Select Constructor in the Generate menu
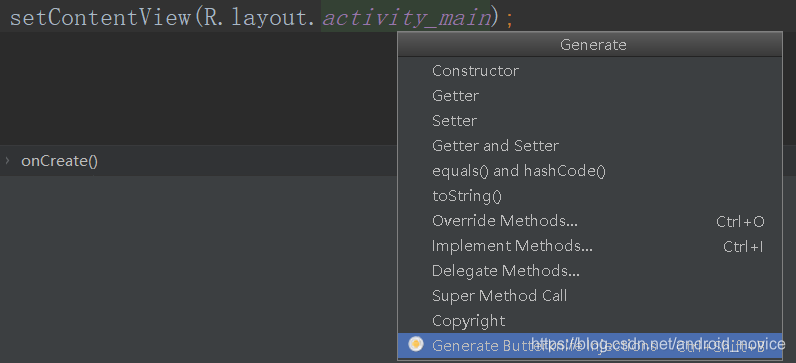This screenshot has height=363, width=796. [589, 71]
